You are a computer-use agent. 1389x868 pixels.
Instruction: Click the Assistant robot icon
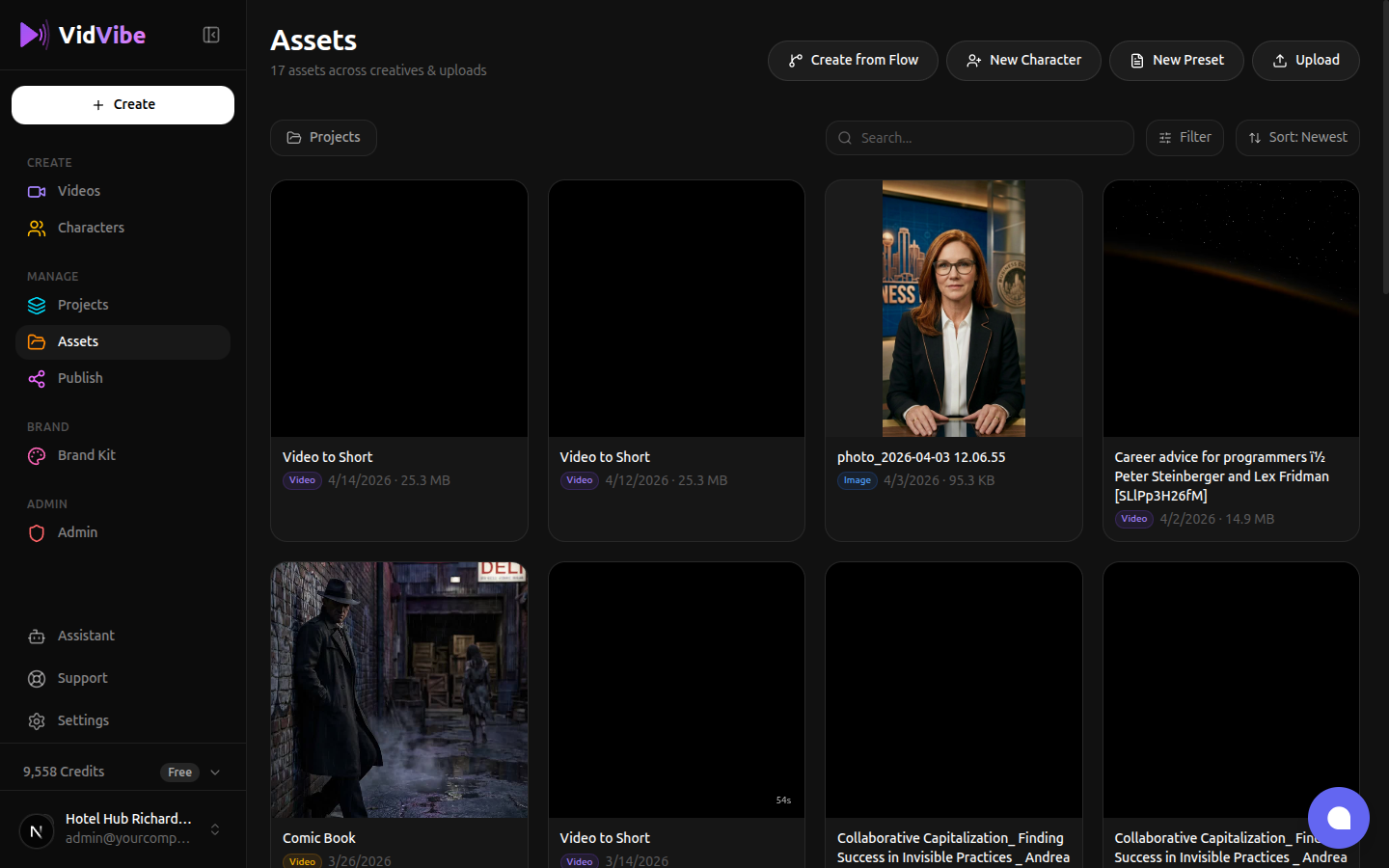click(37, 637)
